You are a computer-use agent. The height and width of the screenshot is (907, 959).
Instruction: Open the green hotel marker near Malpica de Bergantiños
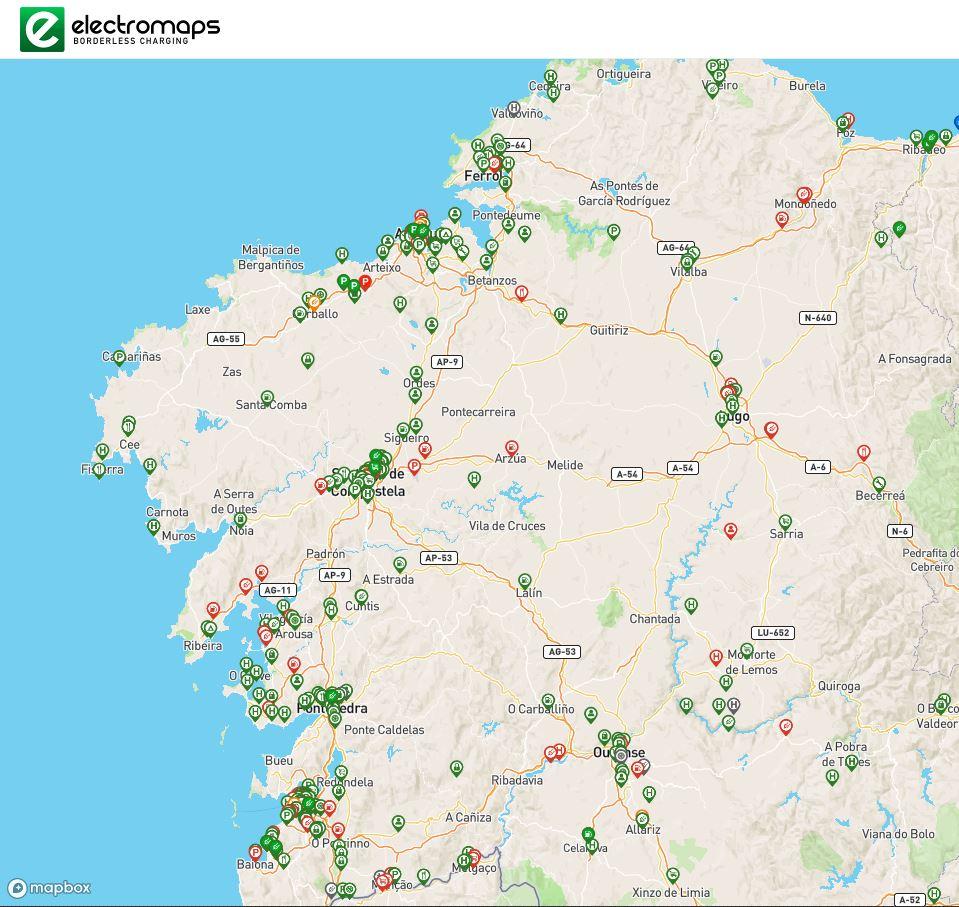pos(342,255)
